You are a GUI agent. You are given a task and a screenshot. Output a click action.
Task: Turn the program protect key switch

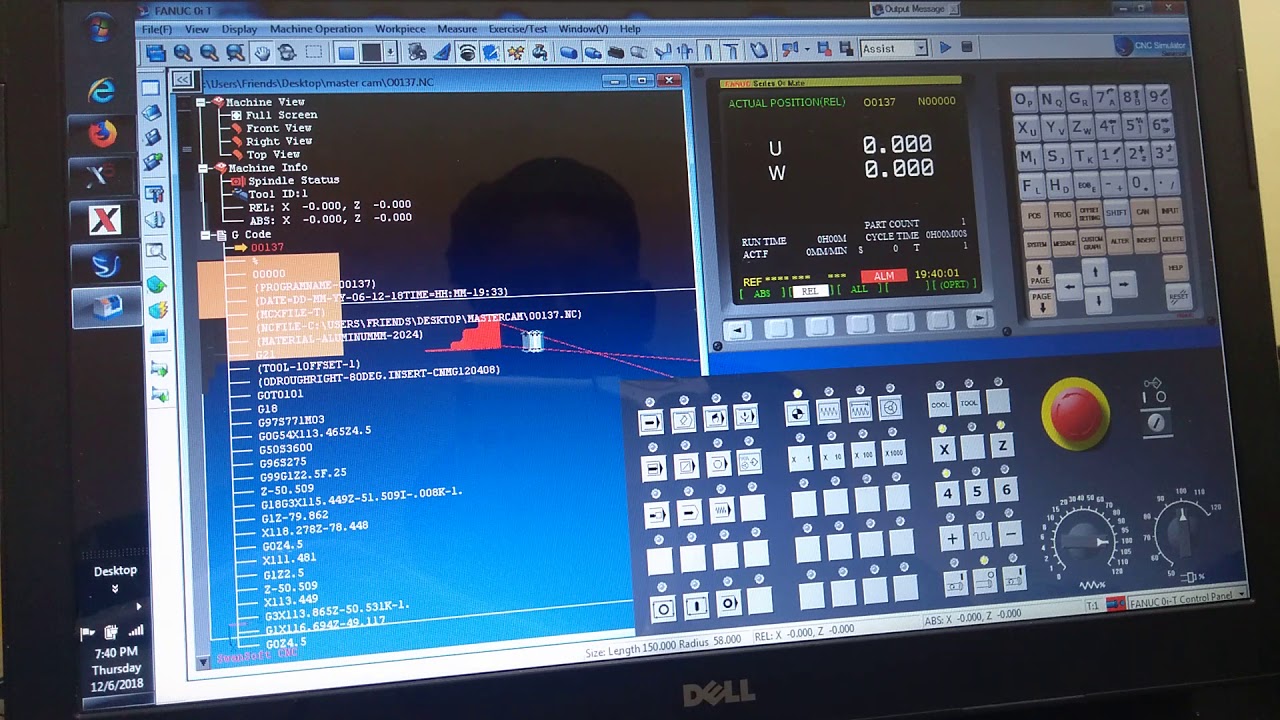point(1157,423)
